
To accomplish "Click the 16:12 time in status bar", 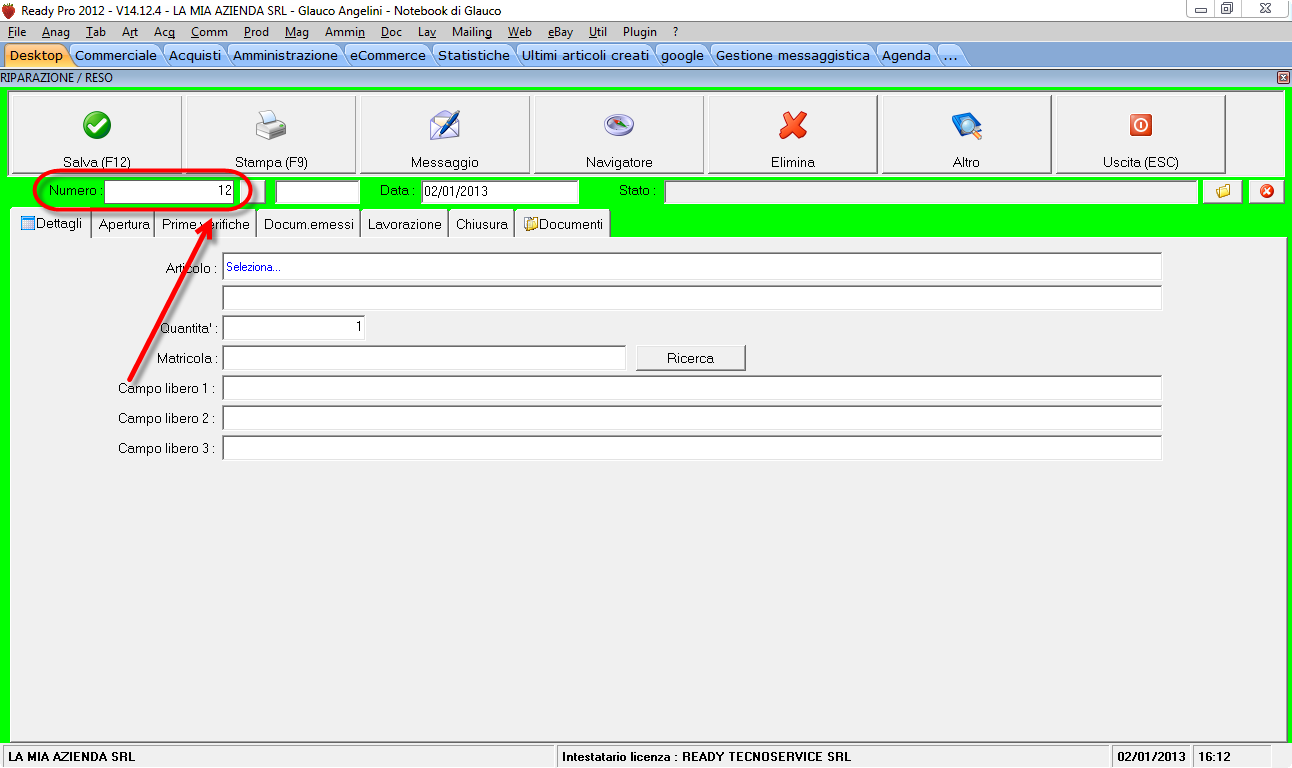I will tap(1214, 757).
